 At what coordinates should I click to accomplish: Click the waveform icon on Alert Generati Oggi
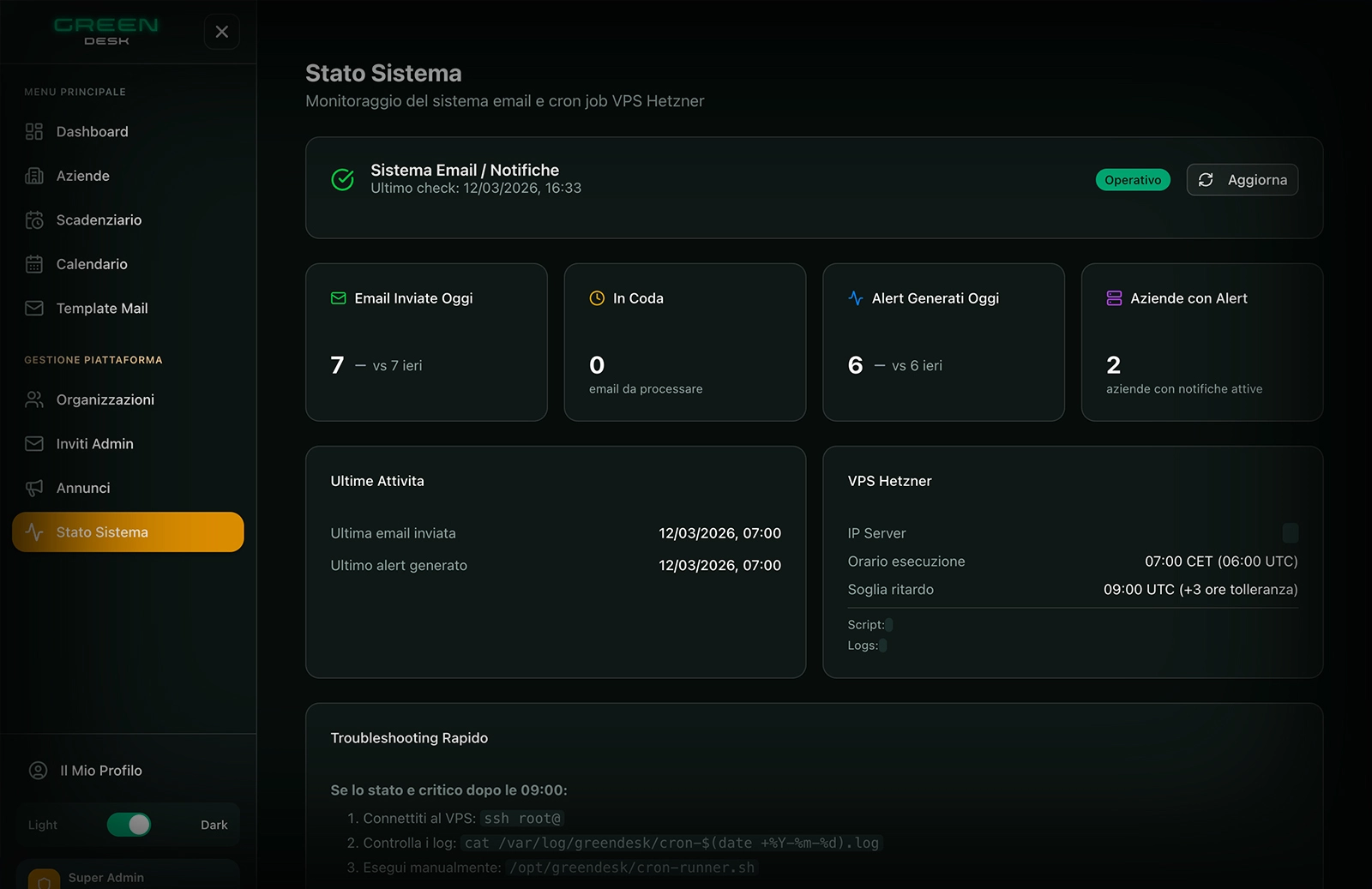(856, 298)
